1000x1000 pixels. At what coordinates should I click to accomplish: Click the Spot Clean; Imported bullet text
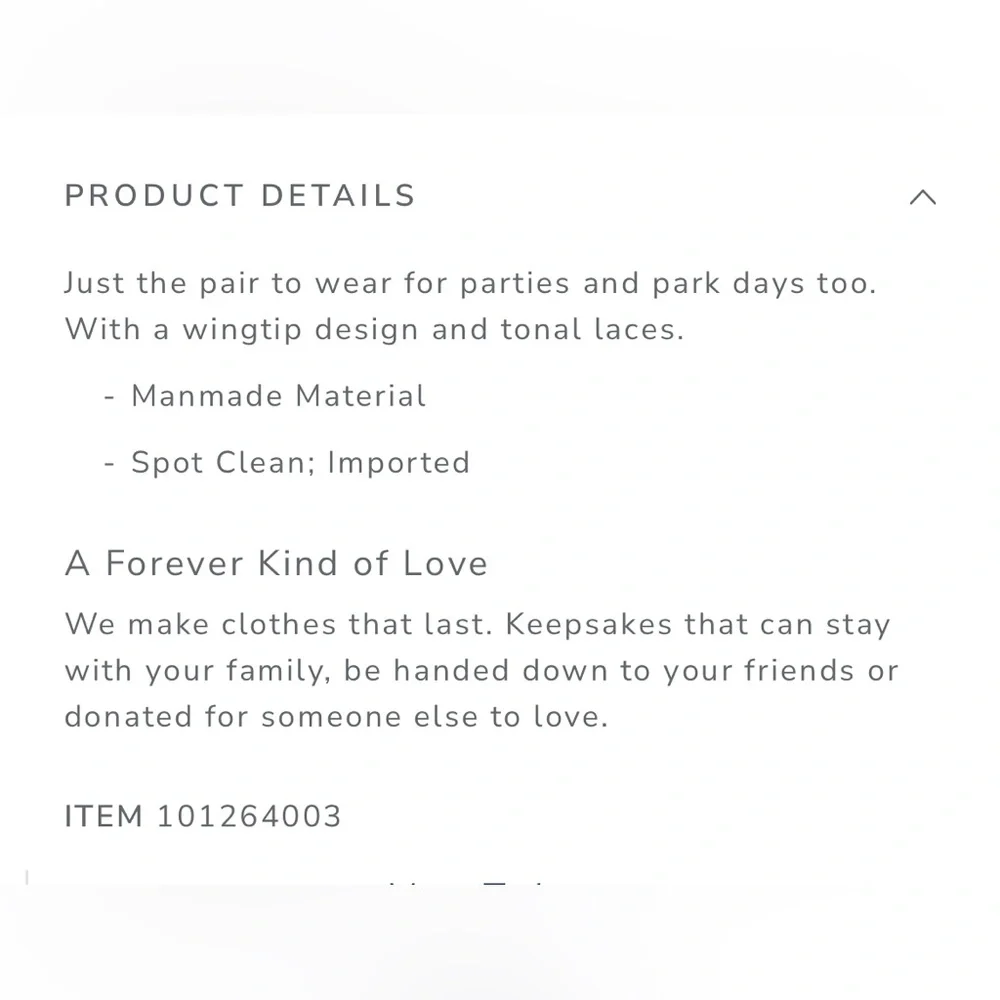tap(301, 462)
